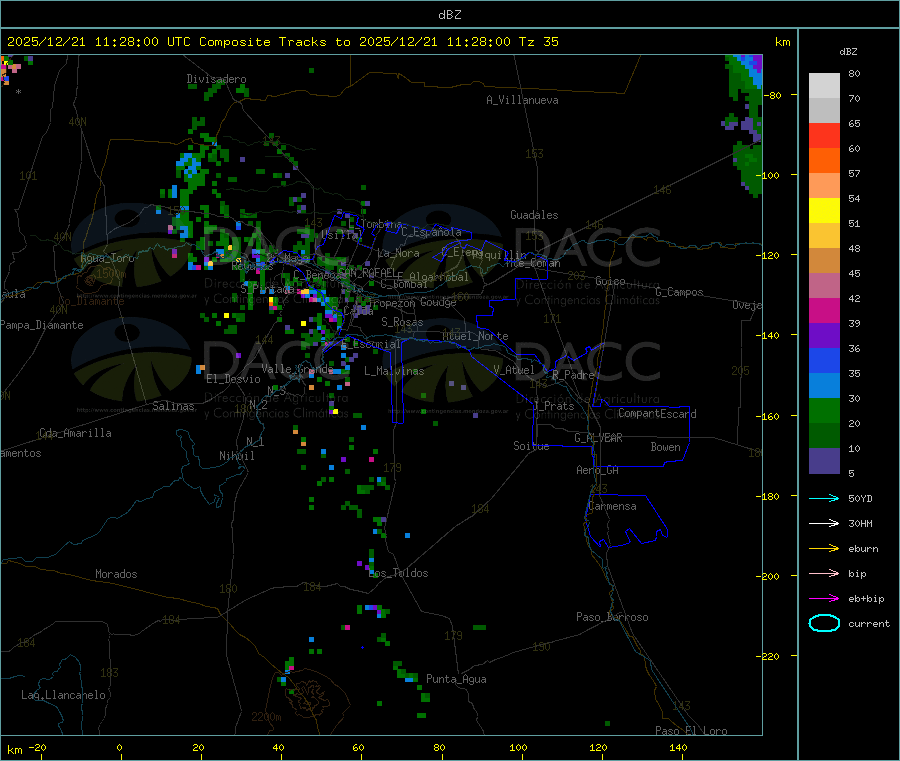Click the Pampa_Diamante label
Screen dimensions: 900x761
coord(42,325)
